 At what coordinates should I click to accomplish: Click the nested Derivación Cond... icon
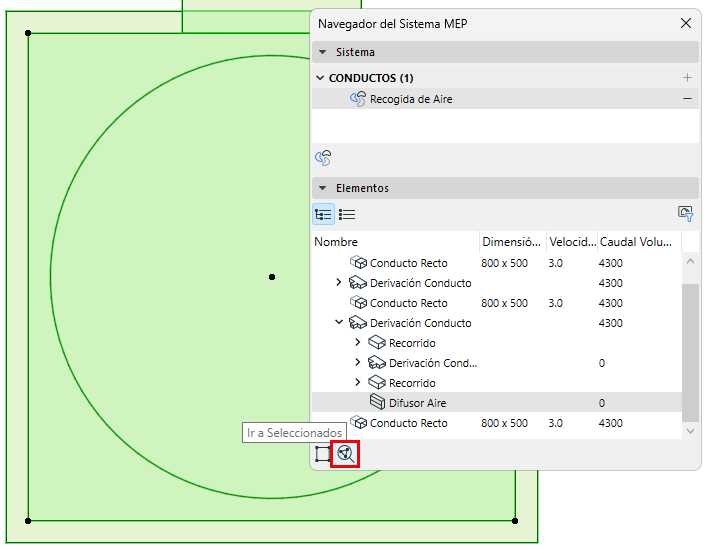click(x=377, y=362)
